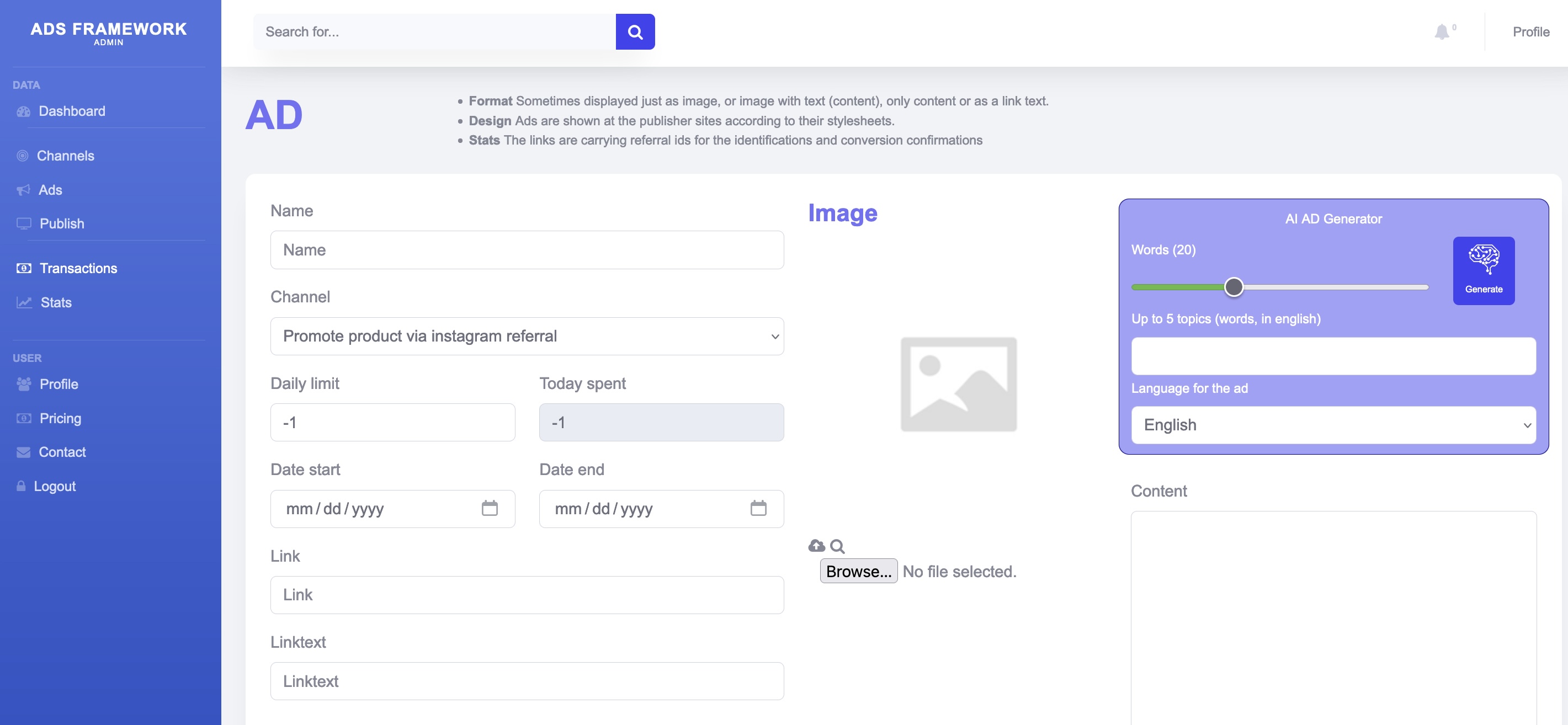
Task: Navigate to Transactions in the sidebar
Action: click(78, 269)
